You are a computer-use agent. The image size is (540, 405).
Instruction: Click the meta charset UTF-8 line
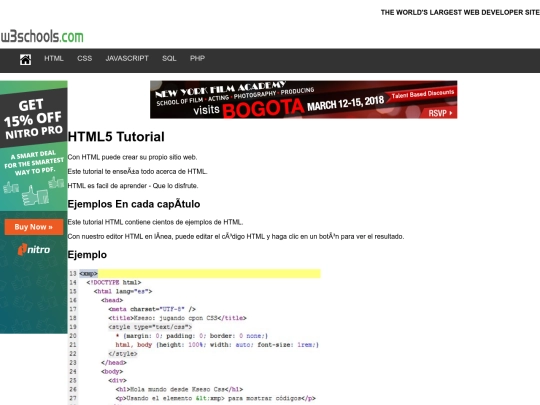pyautogui.click(x=152, y=309)
